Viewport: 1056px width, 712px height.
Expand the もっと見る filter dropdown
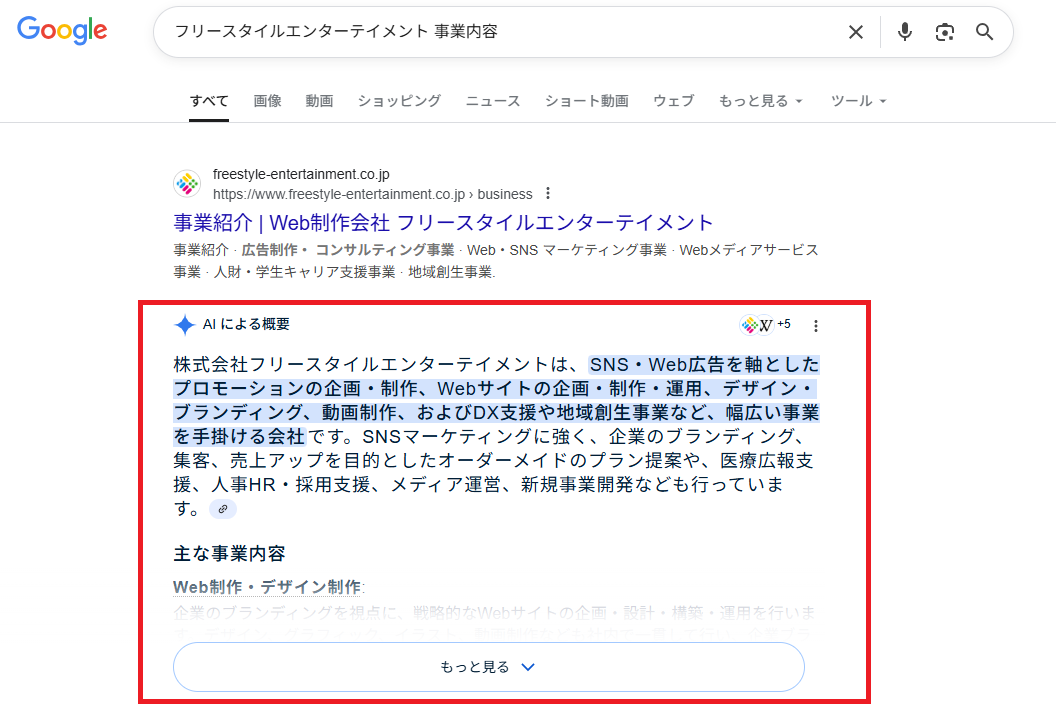(760, 101)
